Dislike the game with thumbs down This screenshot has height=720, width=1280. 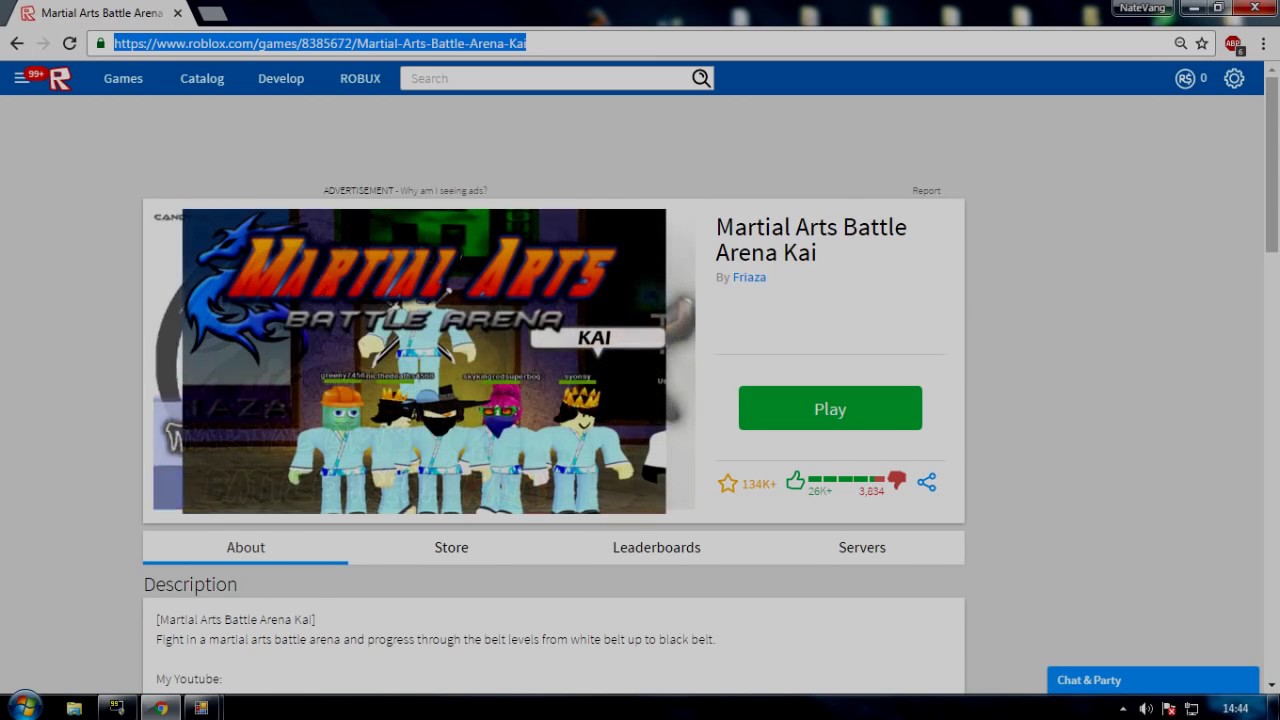[897, 481]
